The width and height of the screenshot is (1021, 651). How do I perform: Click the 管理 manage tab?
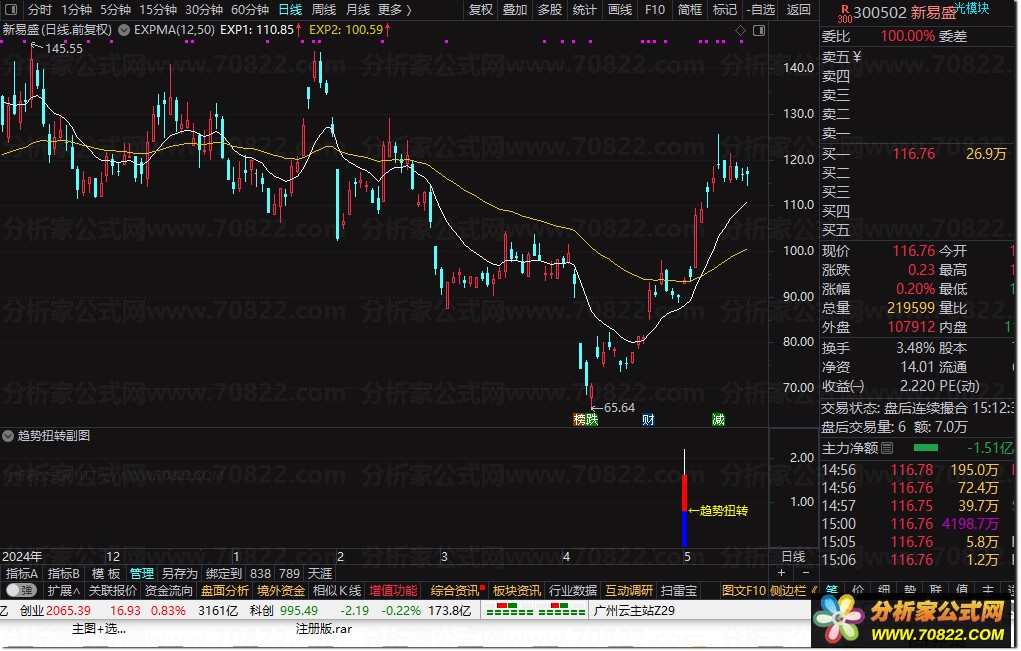(141, 574)
